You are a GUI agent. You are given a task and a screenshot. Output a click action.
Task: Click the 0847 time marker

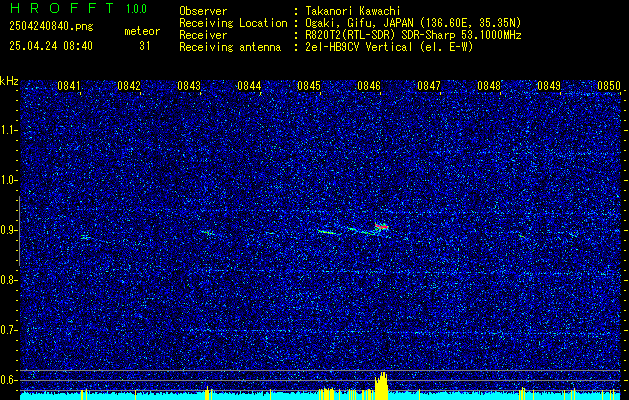click(429, 86)
